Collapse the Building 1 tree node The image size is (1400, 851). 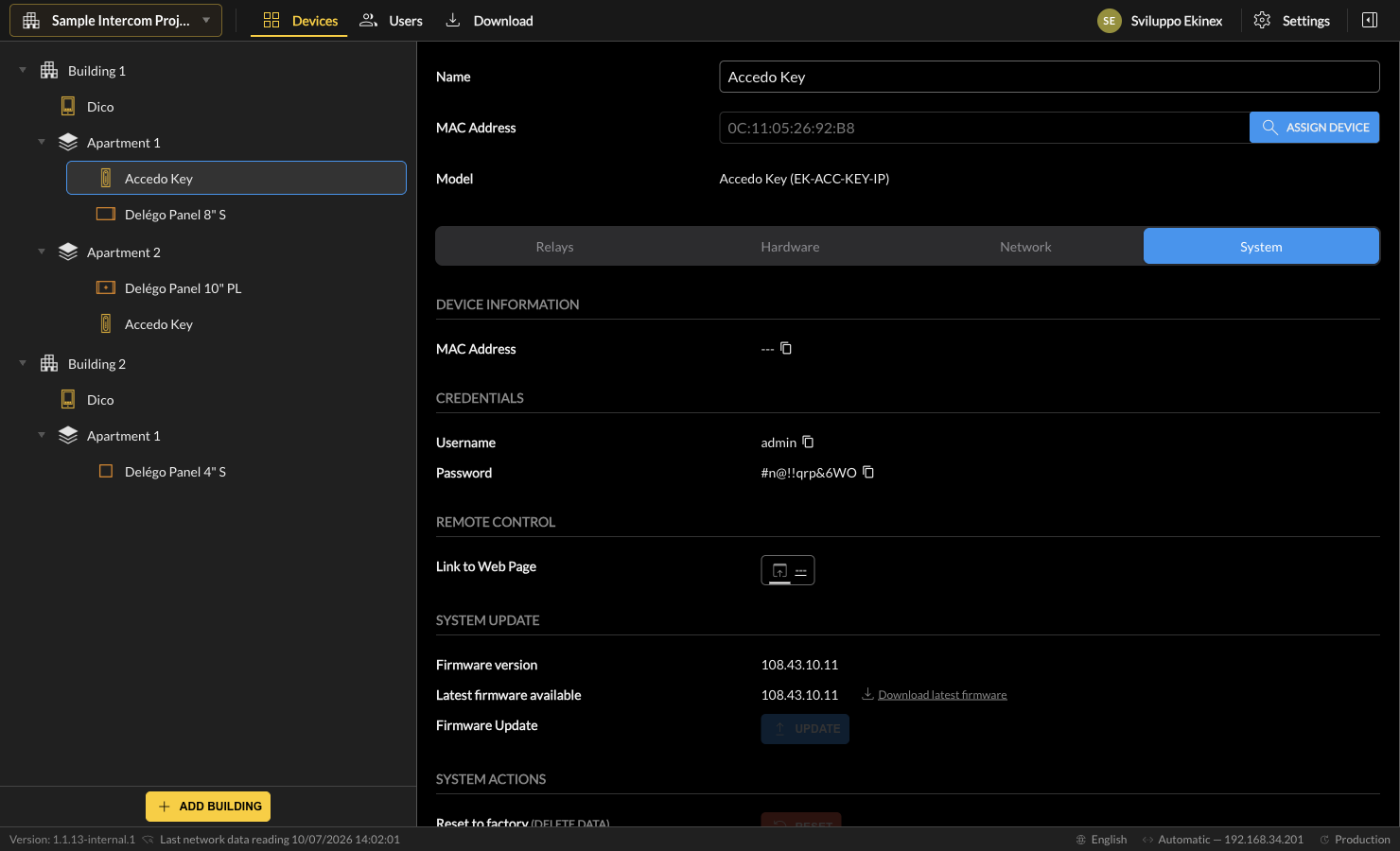click(x=23, y=70)
